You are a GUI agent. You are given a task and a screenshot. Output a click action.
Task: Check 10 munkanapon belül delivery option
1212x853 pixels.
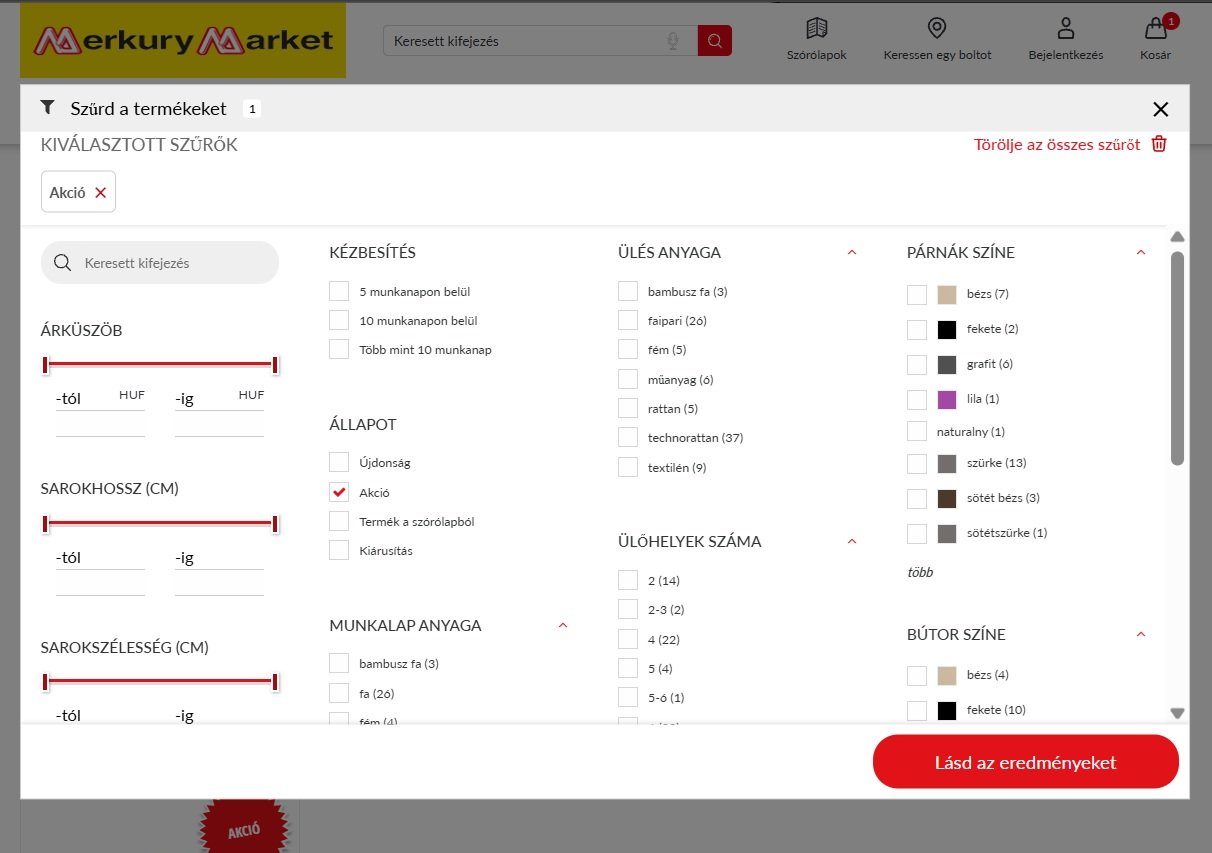pyautogui.click(x=339, y=321)
